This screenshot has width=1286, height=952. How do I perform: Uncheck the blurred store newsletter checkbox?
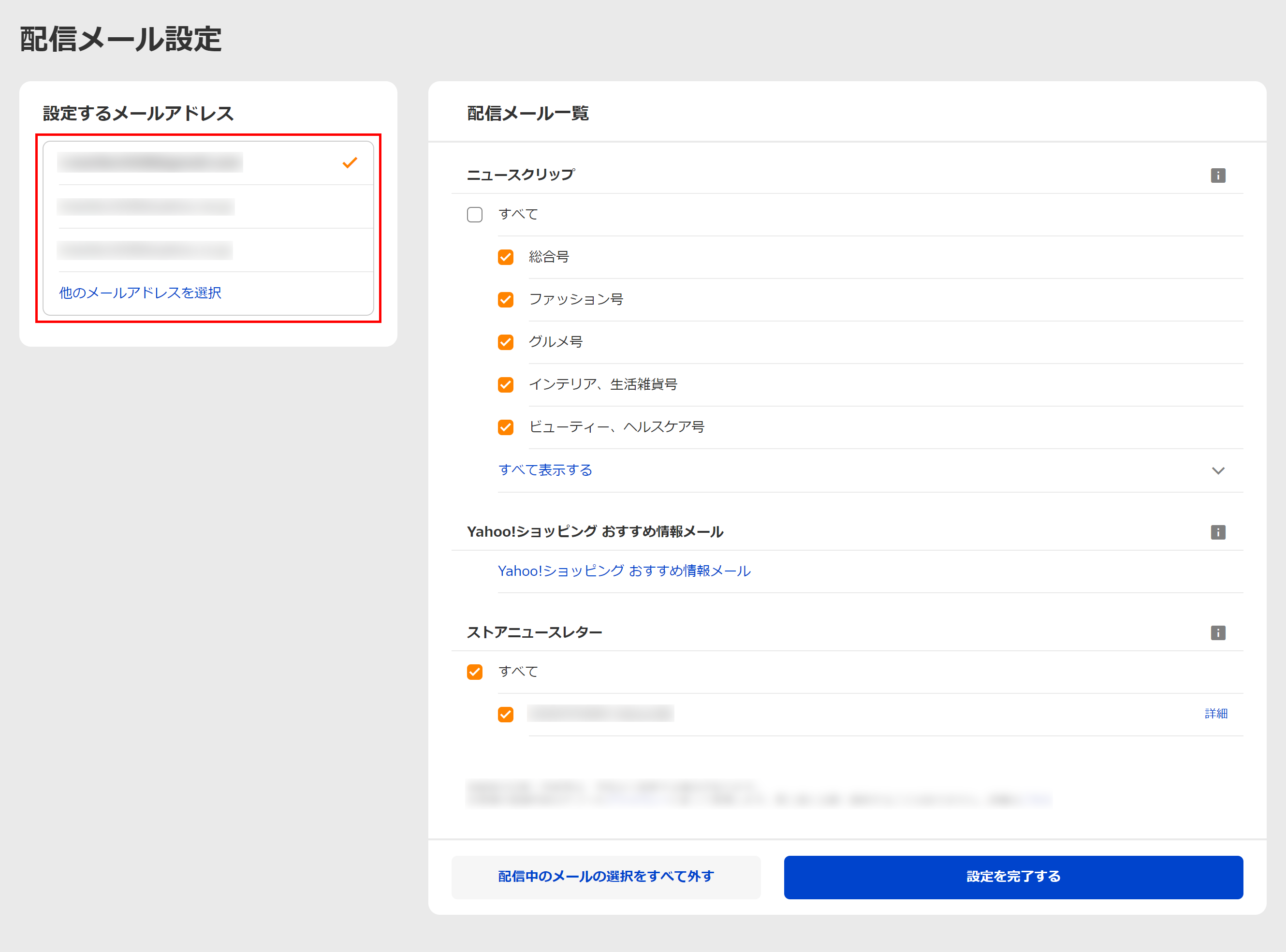click(x=506, y=715)
